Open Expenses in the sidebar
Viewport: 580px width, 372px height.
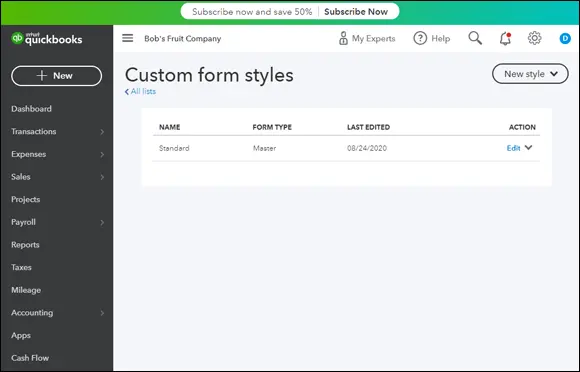(x=28, y=154)
